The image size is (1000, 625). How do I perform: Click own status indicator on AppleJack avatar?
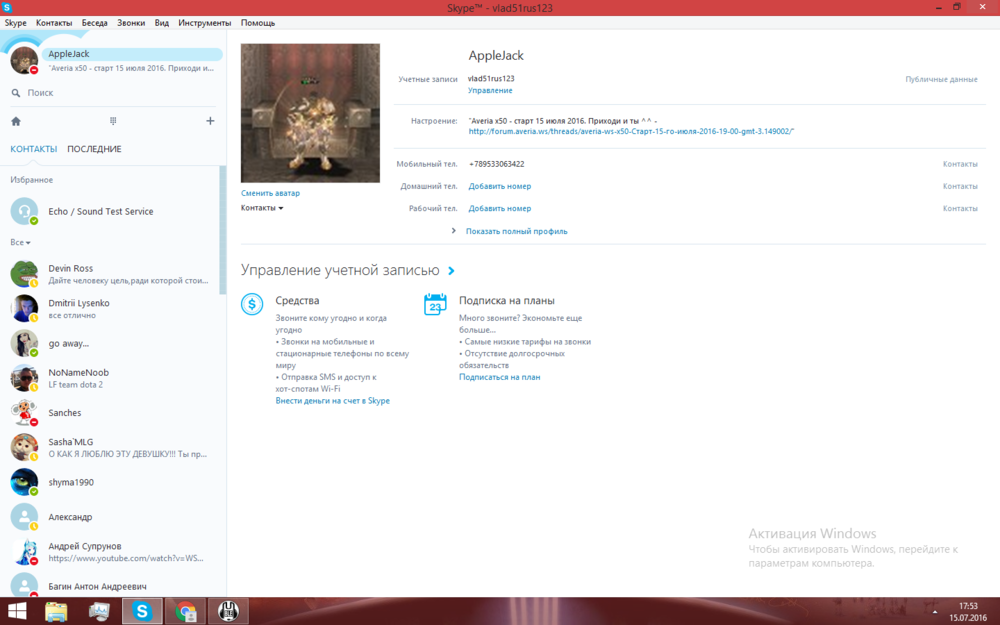[34, 70]
